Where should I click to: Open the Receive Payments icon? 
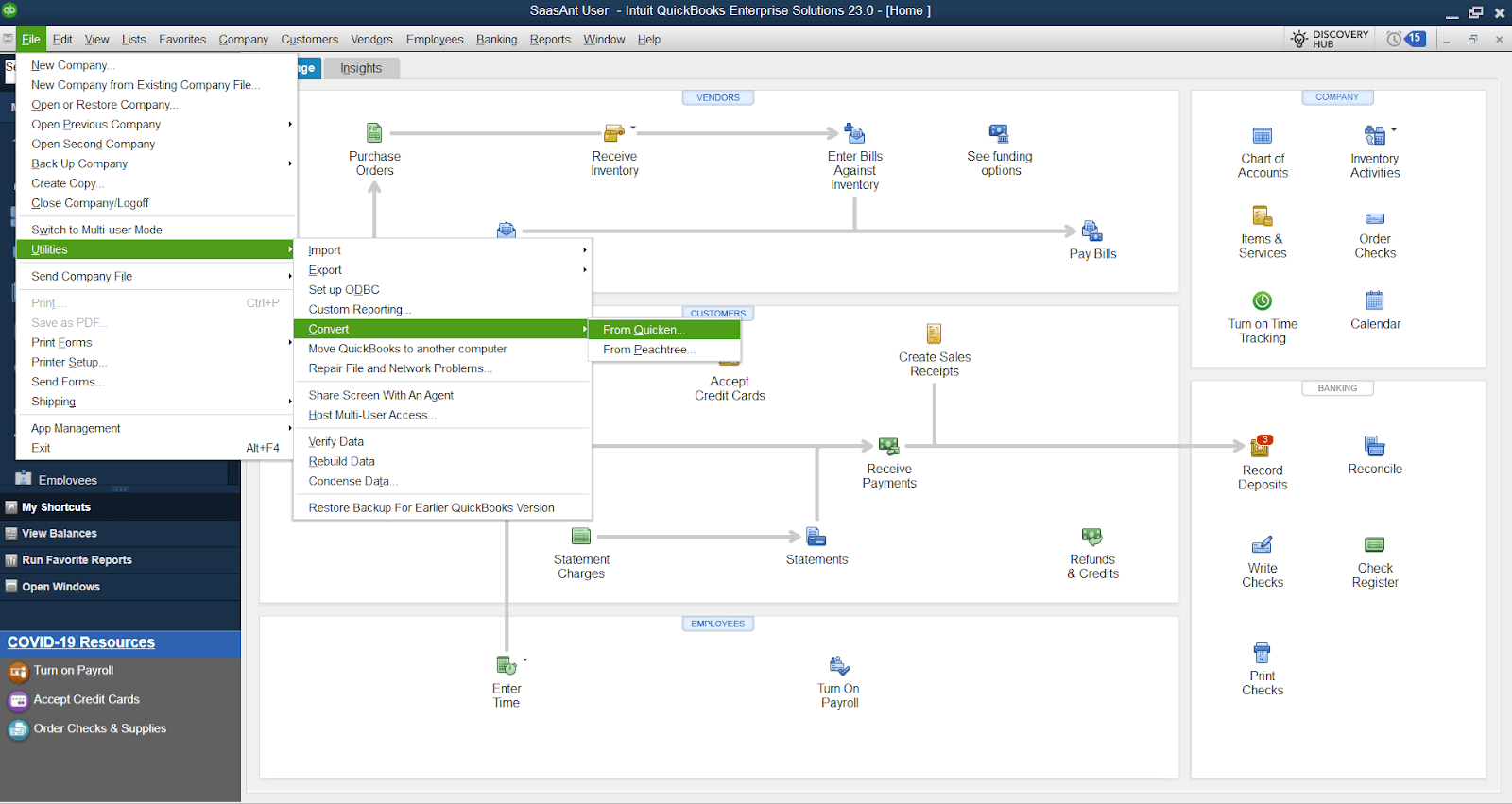click(x=888, y=446)
